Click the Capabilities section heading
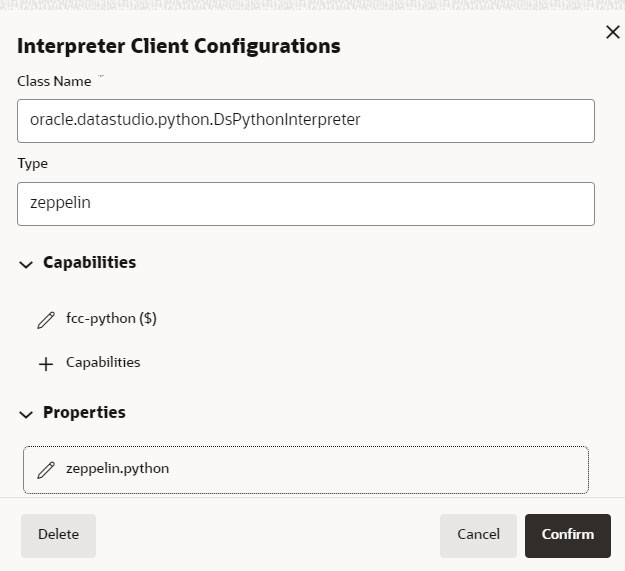The height and width of the screenshot is (571, 625). pyautogui.click(x=89, y=263)
